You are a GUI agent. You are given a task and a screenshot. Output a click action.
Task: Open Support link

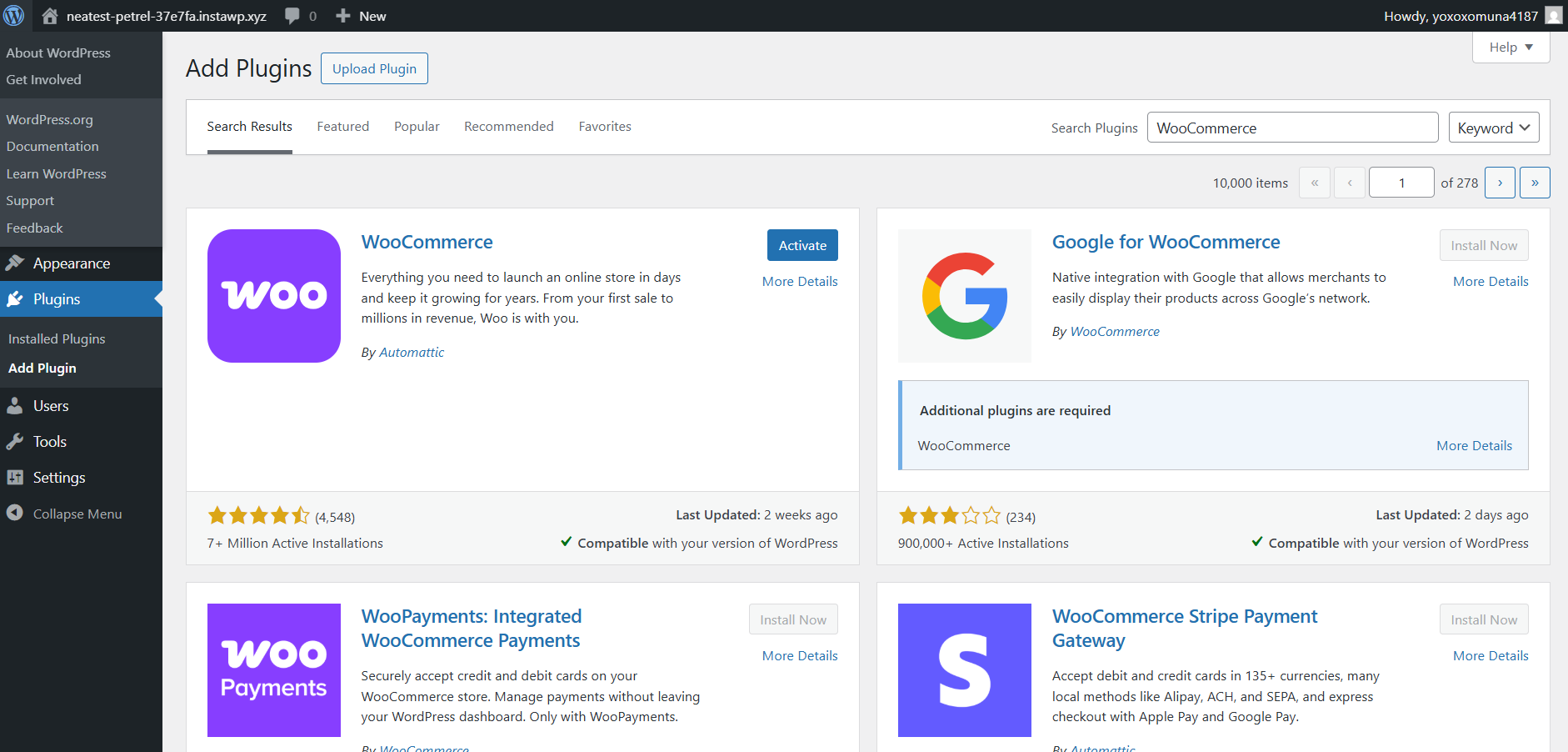[30, 201]
